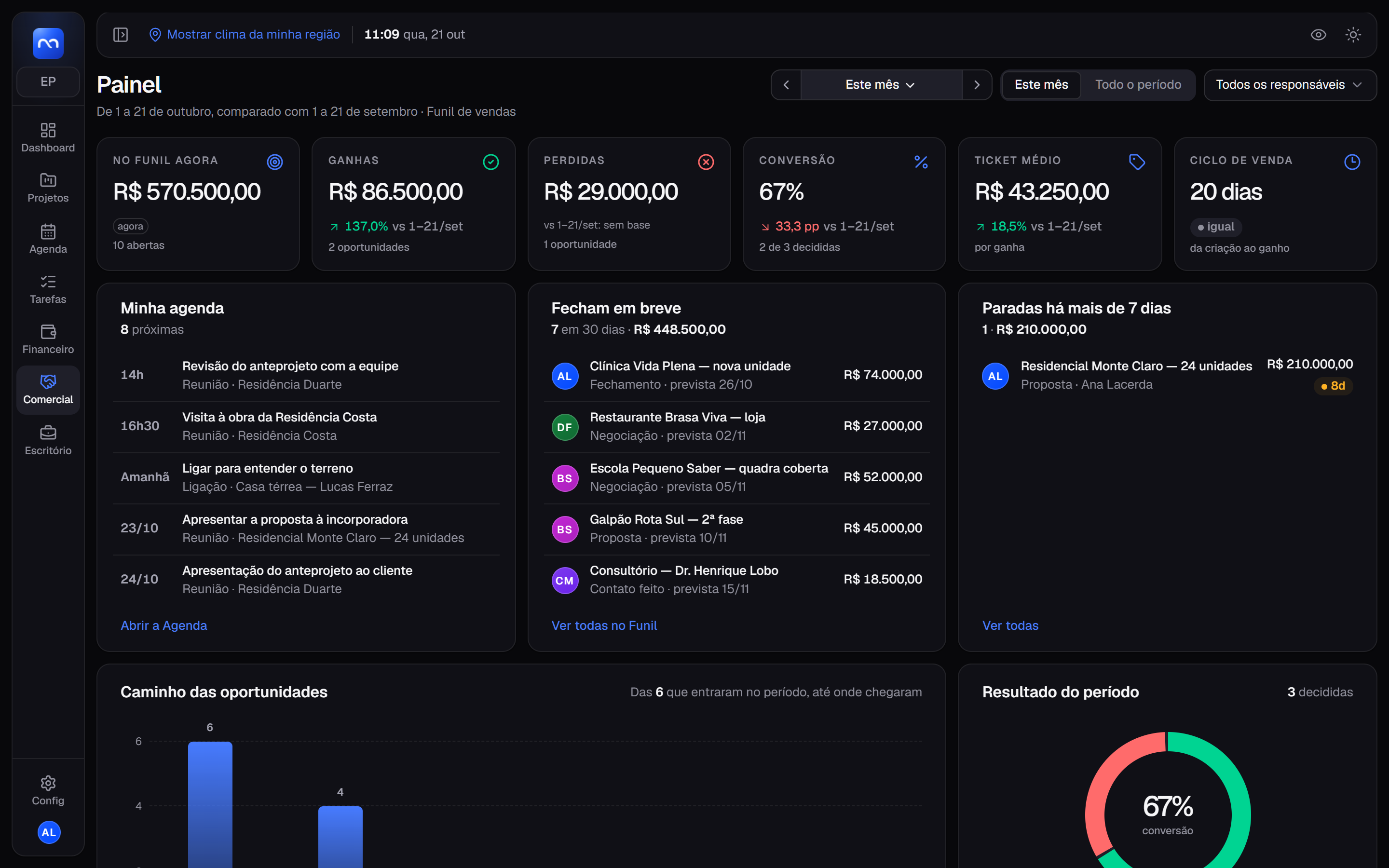Click Ver todas under Paradas
The image size is (1389, 868).
1010,625
